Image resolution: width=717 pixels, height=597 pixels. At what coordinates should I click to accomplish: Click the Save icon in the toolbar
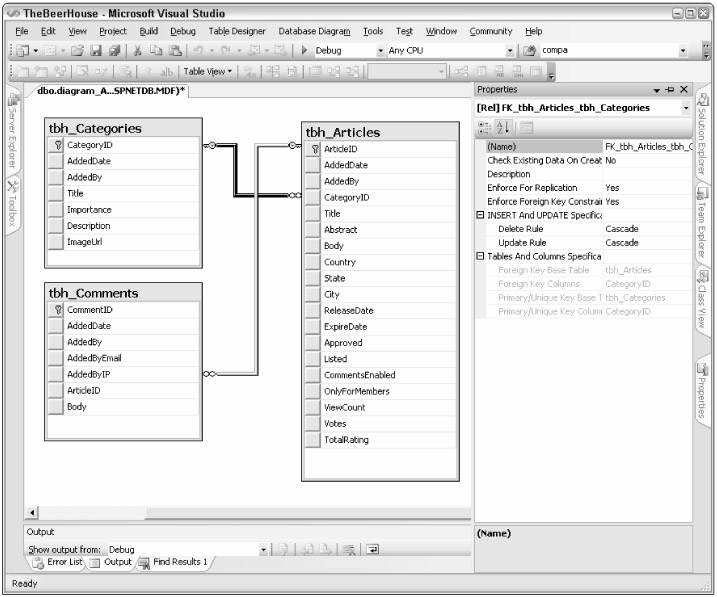point(95,50)
